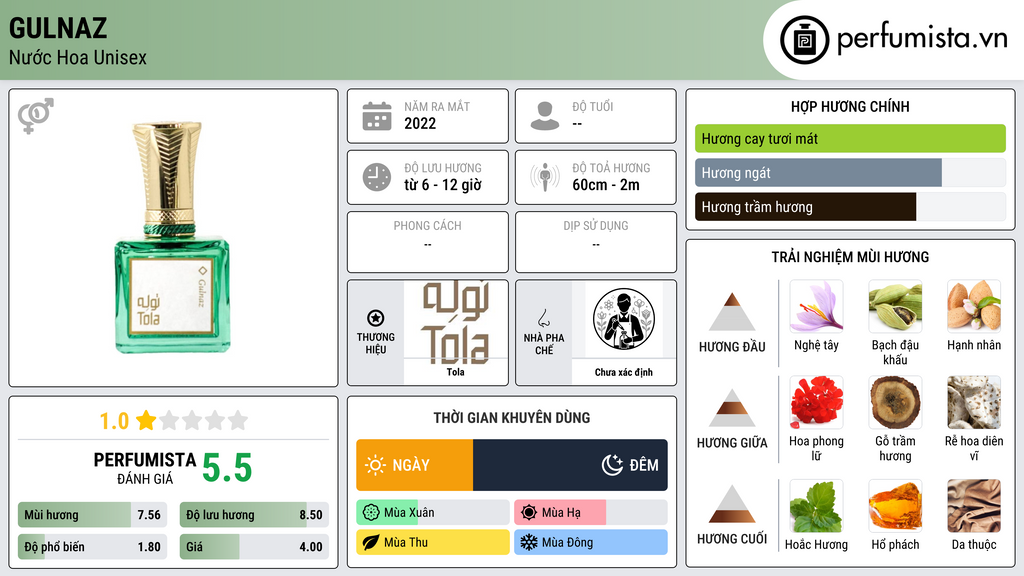
Task: Select the Hoa phong lữ geranium image
Action: tap(816, 402)
